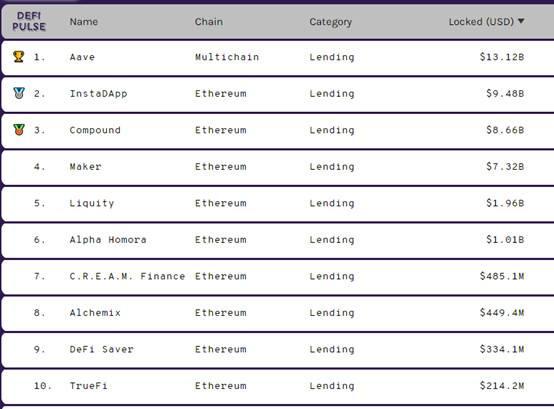Click the silver medal icon next to InstaDApp
This screenshot has height=409, width=554.
(x=19, y=93)
